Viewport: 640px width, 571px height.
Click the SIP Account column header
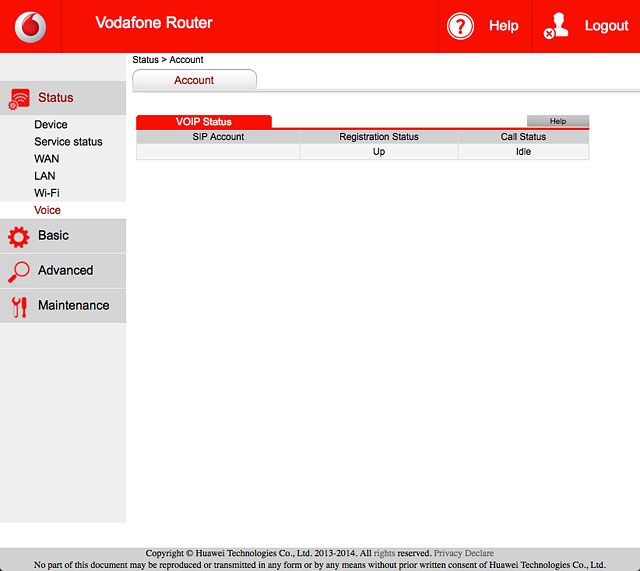pyautogui.click(x=218, y=137)
